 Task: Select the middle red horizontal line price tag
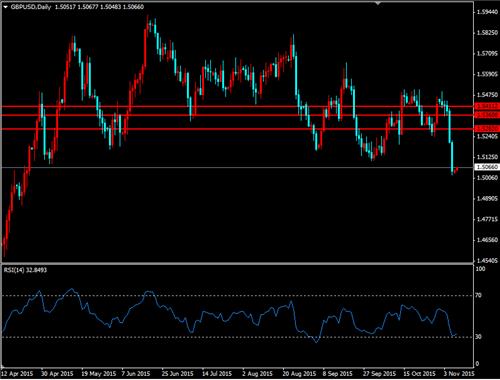coord(487,115)
